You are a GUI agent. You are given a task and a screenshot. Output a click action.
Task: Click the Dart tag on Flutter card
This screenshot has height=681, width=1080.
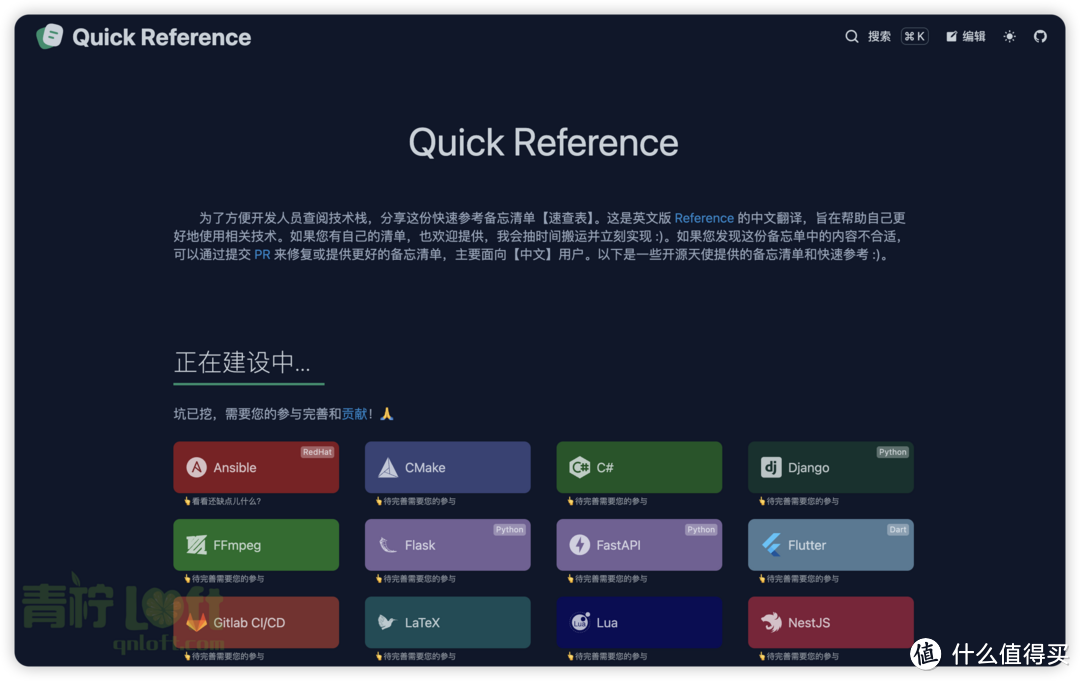click(897, 530)
